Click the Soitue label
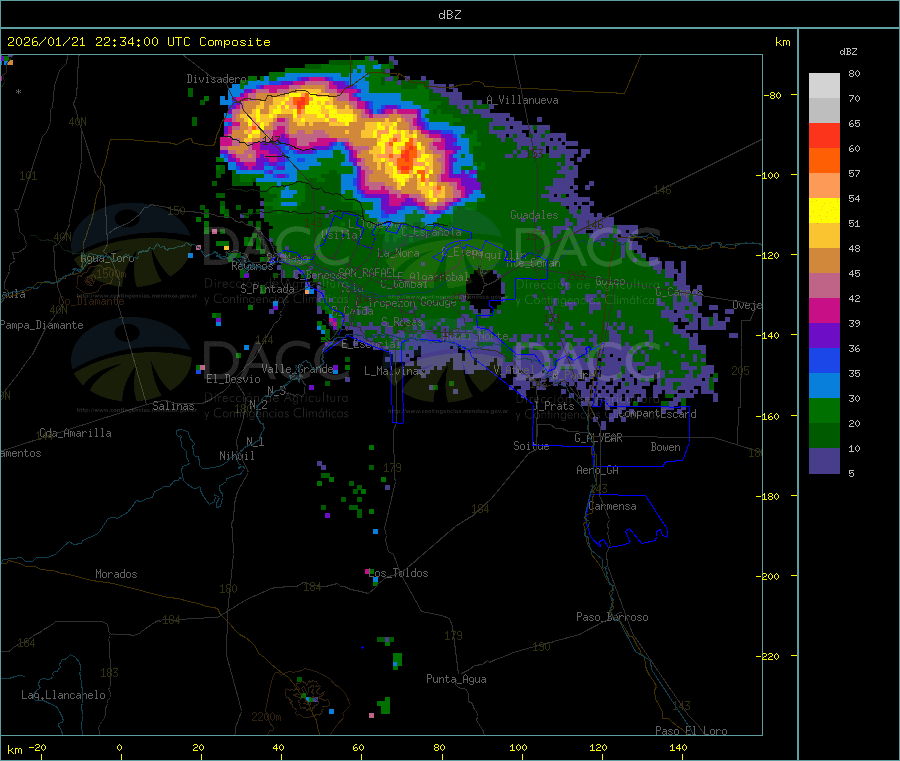Screen dimensions: 900x761 click(531, 446)
